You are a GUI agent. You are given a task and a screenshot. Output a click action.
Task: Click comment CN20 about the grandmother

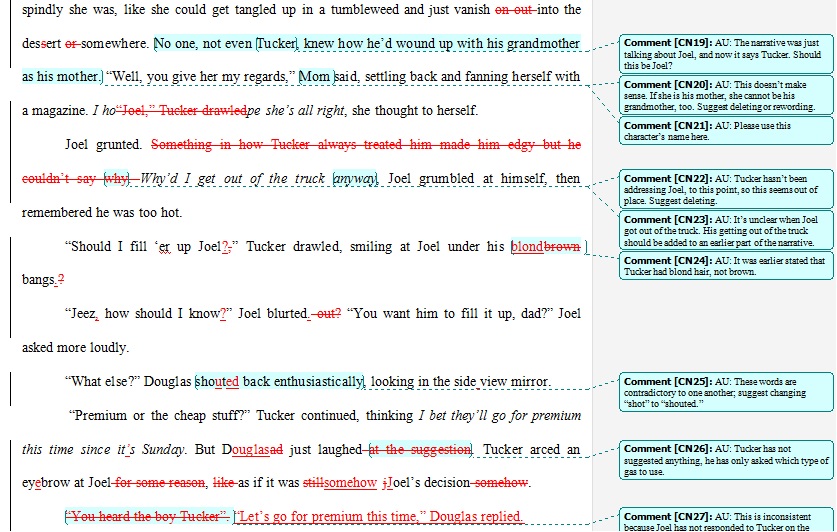pos(724,96)
